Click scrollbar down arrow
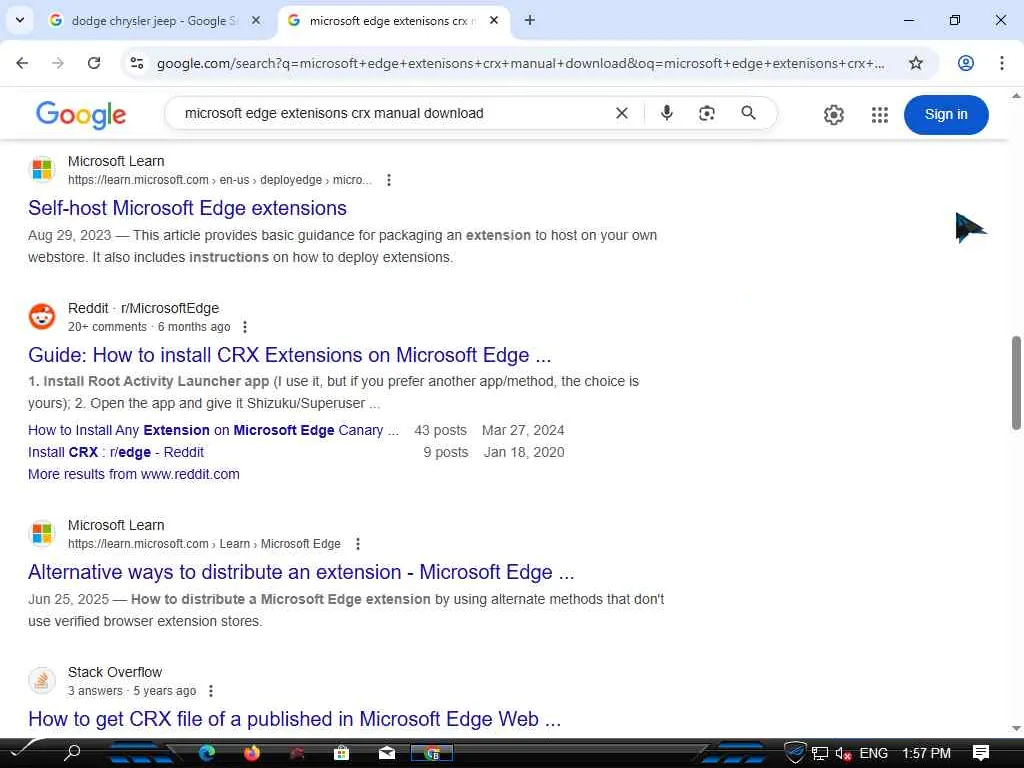 click(x=1016, y=728)
